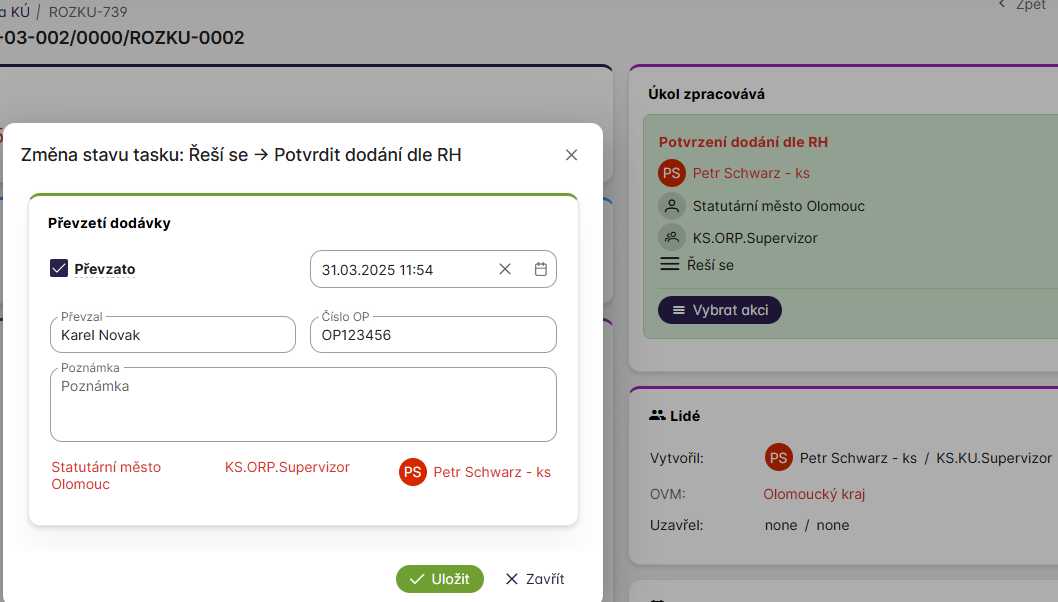This screenshot has height=602, width=1058.
Task: Click the PS avatar in dialog
Action: click(x=412, y=472)
